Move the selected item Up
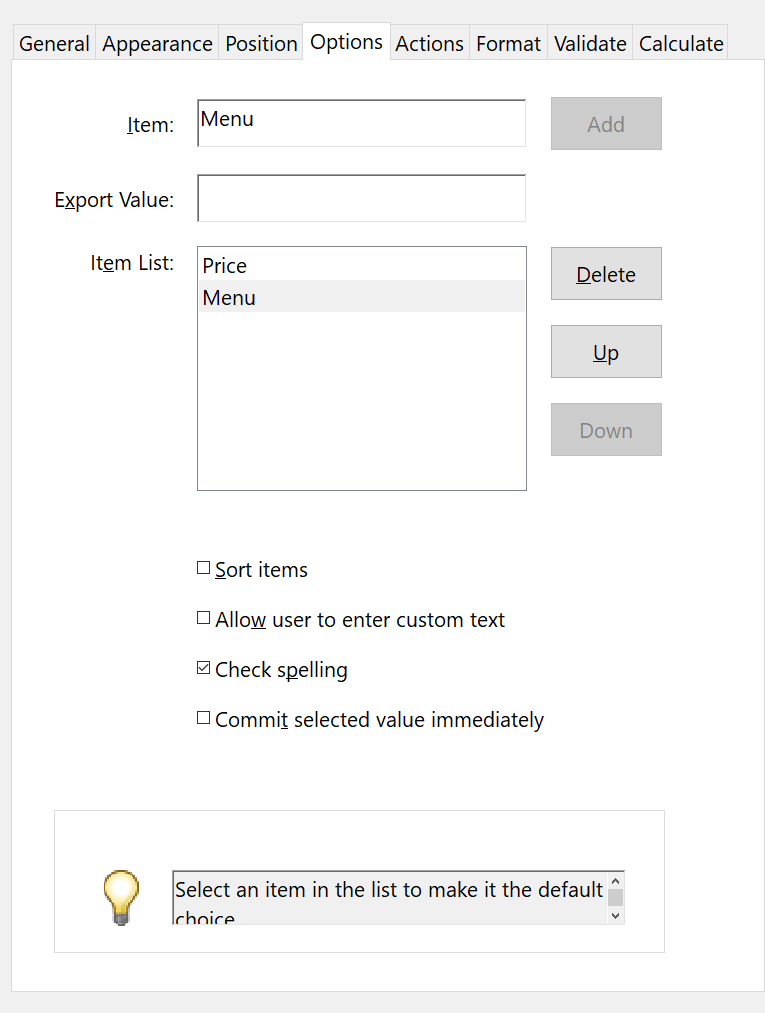Image resolution: width=765 pixels, height=1013 pixels. (606, 351)
